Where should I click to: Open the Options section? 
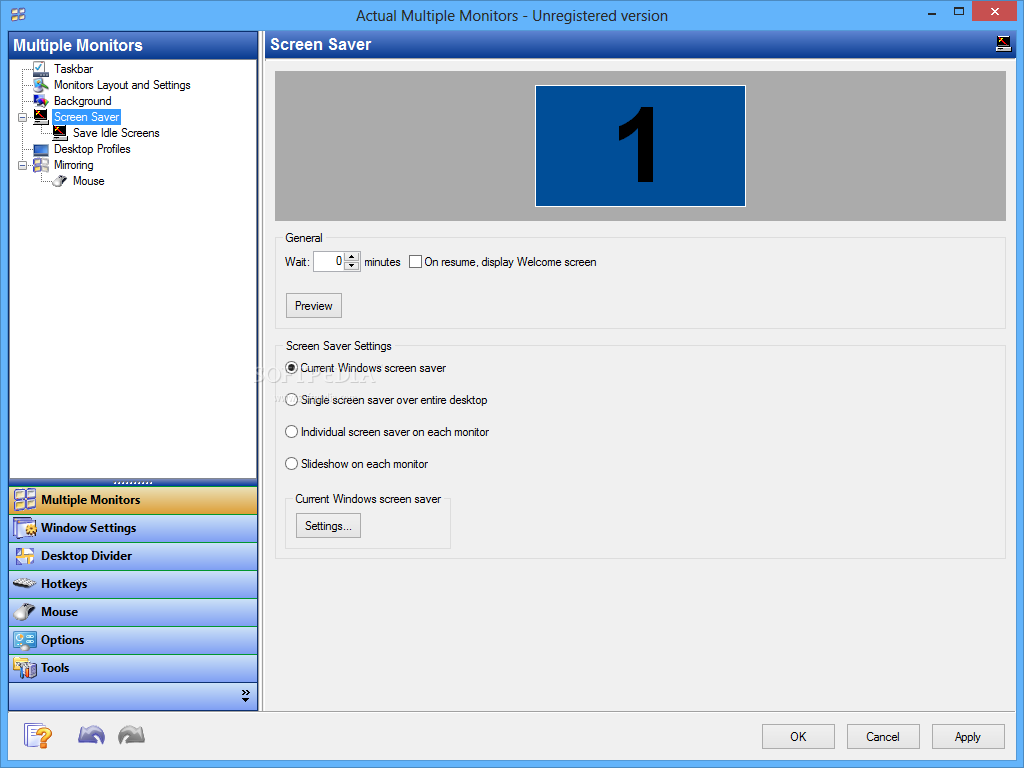133,640
